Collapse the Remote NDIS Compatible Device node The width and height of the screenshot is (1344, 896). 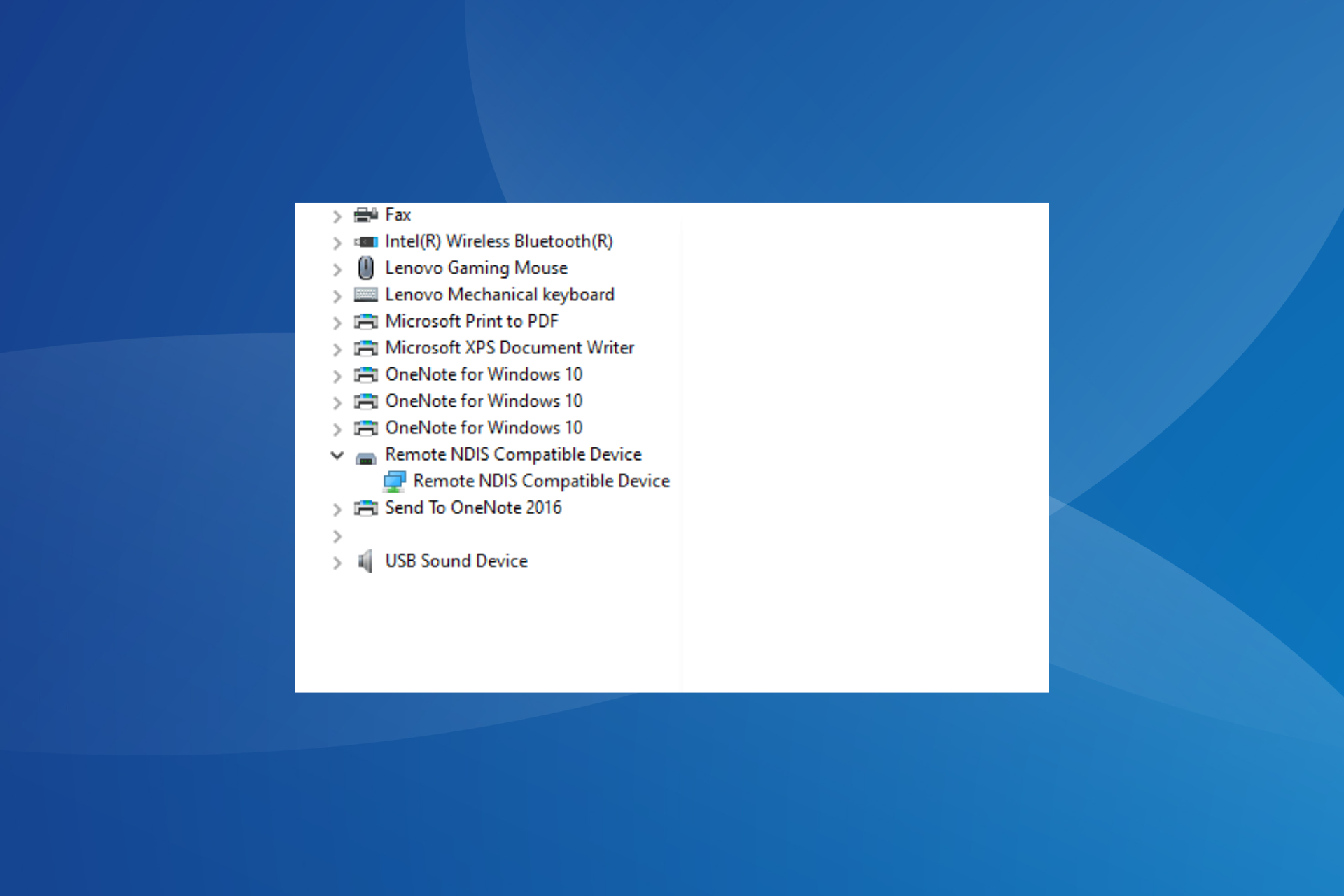tap(337, 456)
